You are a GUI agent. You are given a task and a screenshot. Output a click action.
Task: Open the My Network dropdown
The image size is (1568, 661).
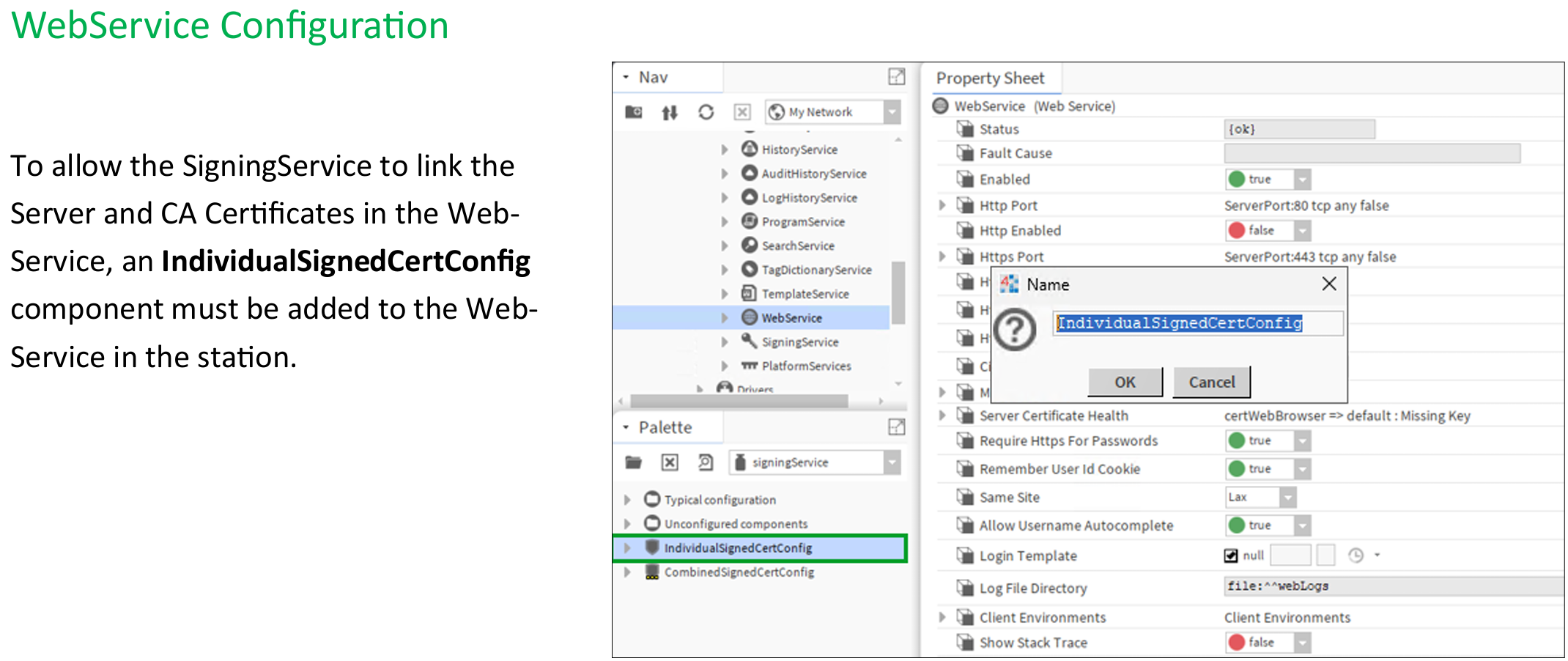point(892,112)
